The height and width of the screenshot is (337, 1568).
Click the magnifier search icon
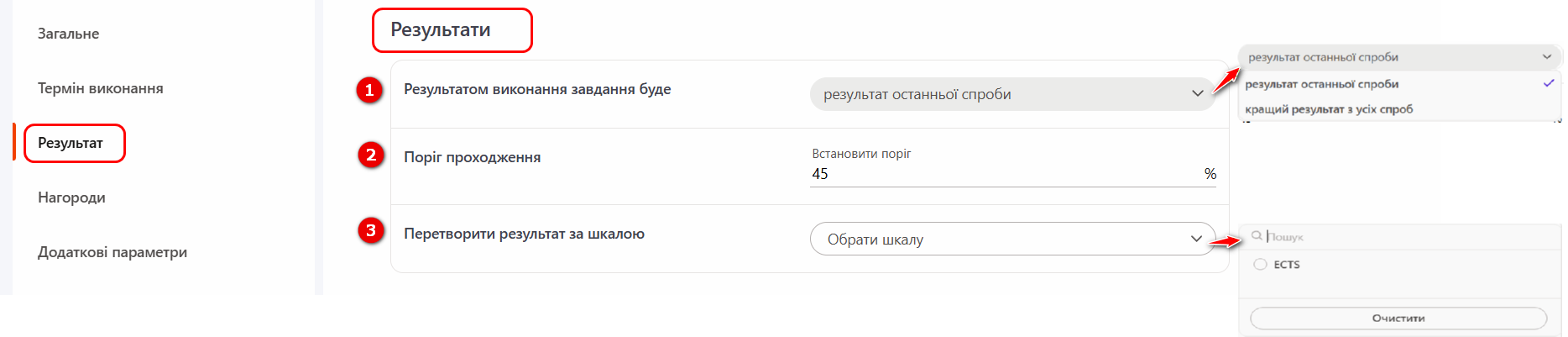pyautogui.click(x=1257, y=236)
